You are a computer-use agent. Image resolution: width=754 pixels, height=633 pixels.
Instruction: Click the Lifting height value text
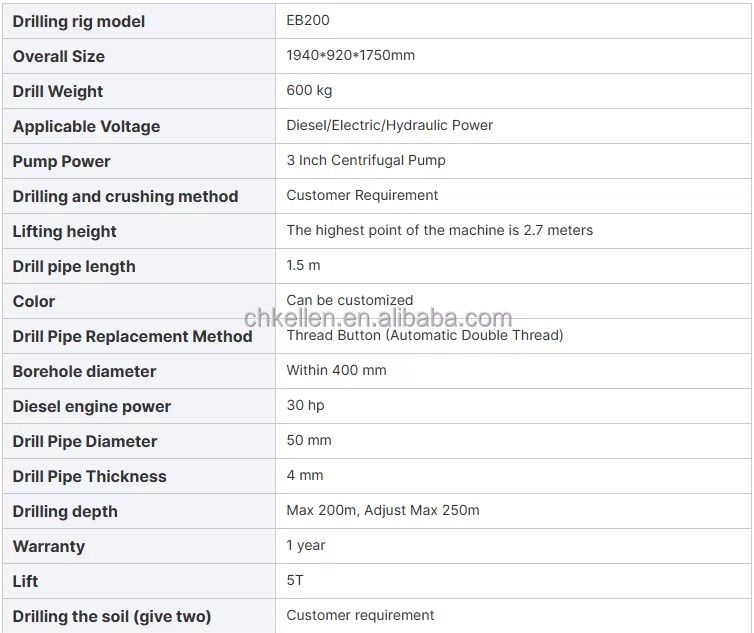point(440,230)
